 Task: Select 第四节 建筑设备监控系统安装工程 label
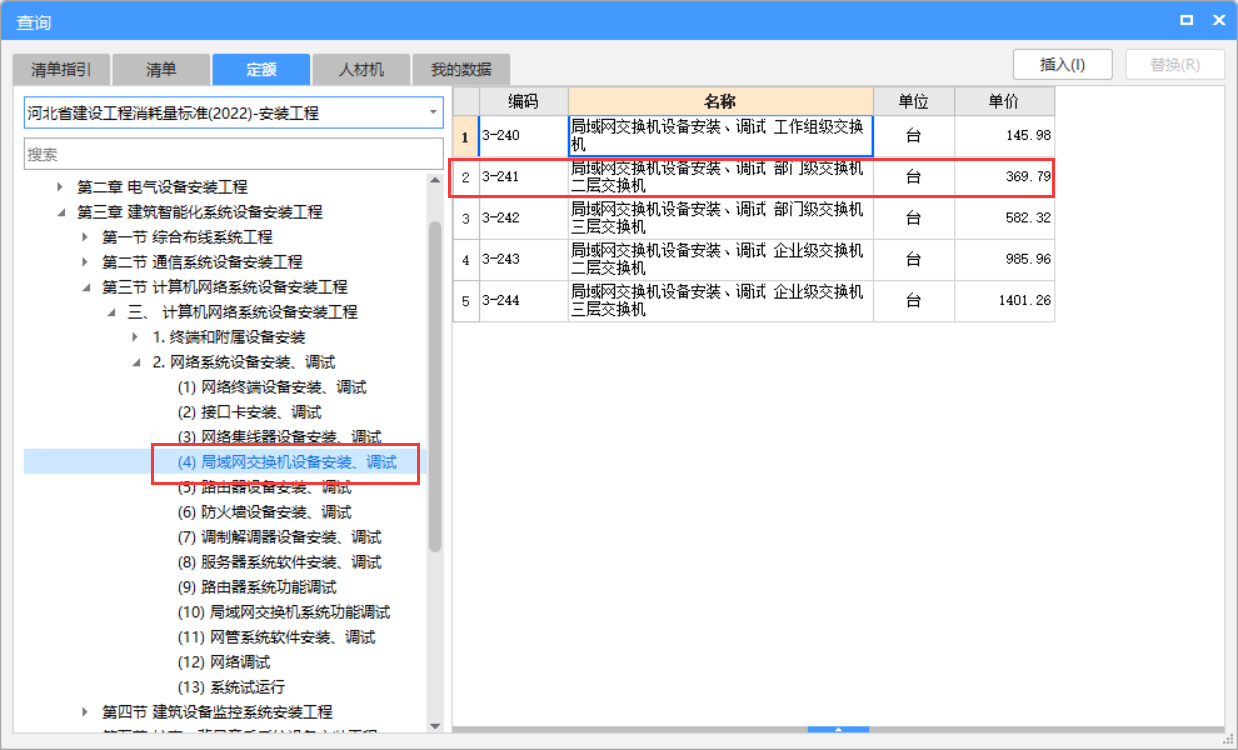217,712
